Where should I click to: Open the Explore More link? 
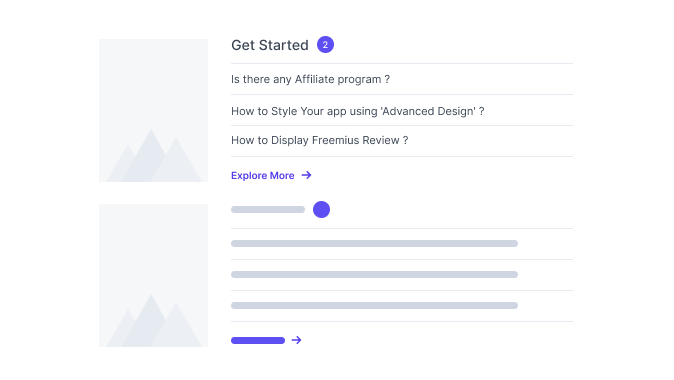pos(263,175)
